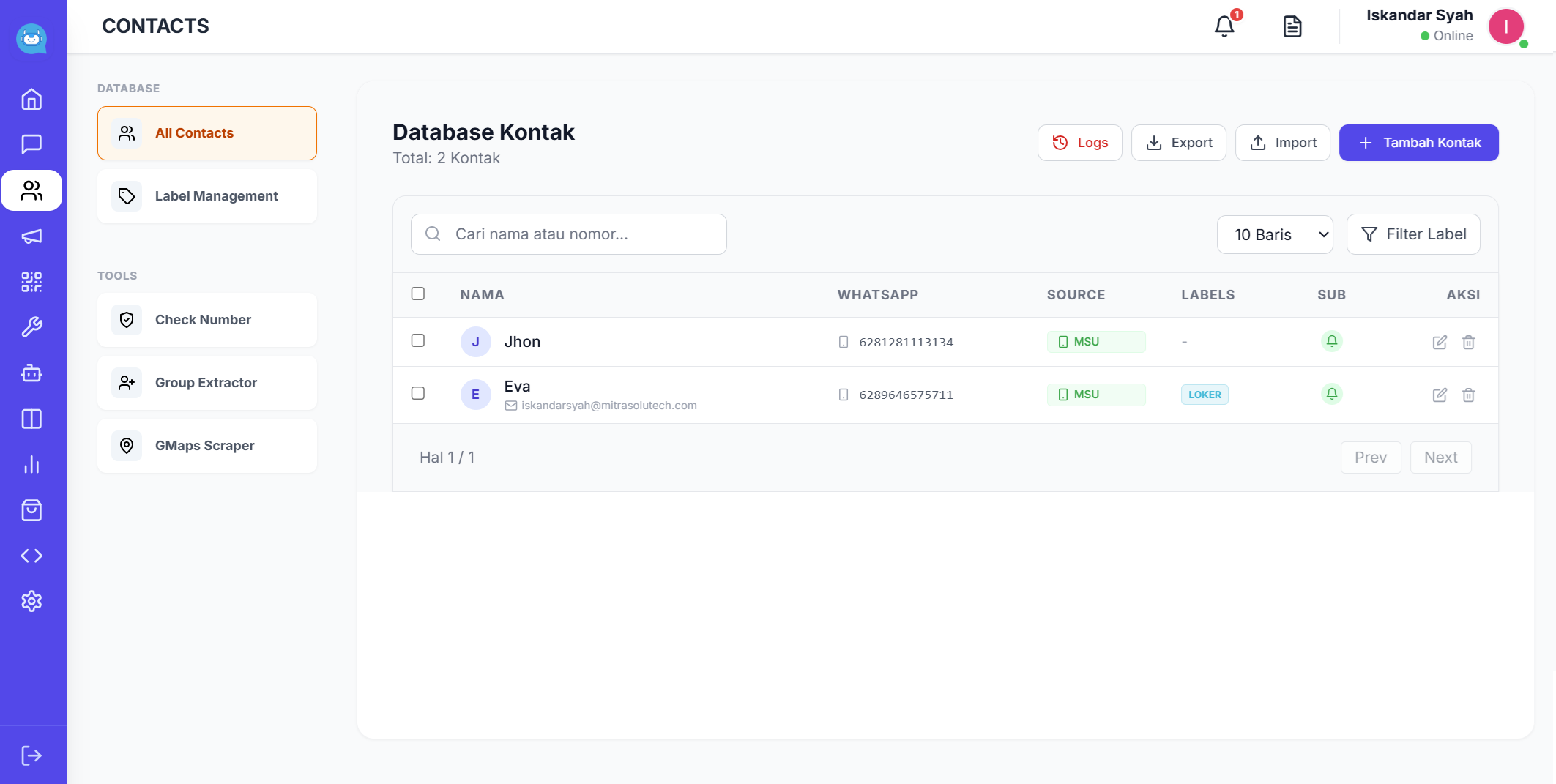Open the settings gear sidebar icon
The image size is (1556, 784).
[x=31, y=601]
